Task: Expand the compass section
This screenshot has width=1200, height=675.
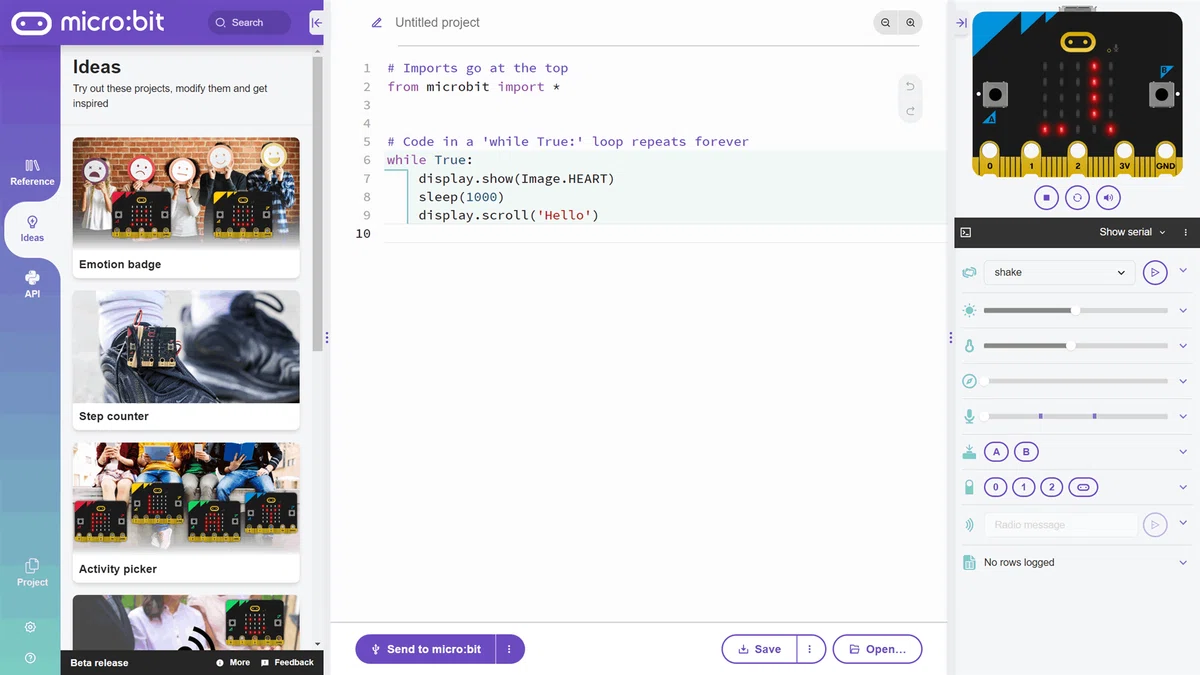Action: 1183,381
